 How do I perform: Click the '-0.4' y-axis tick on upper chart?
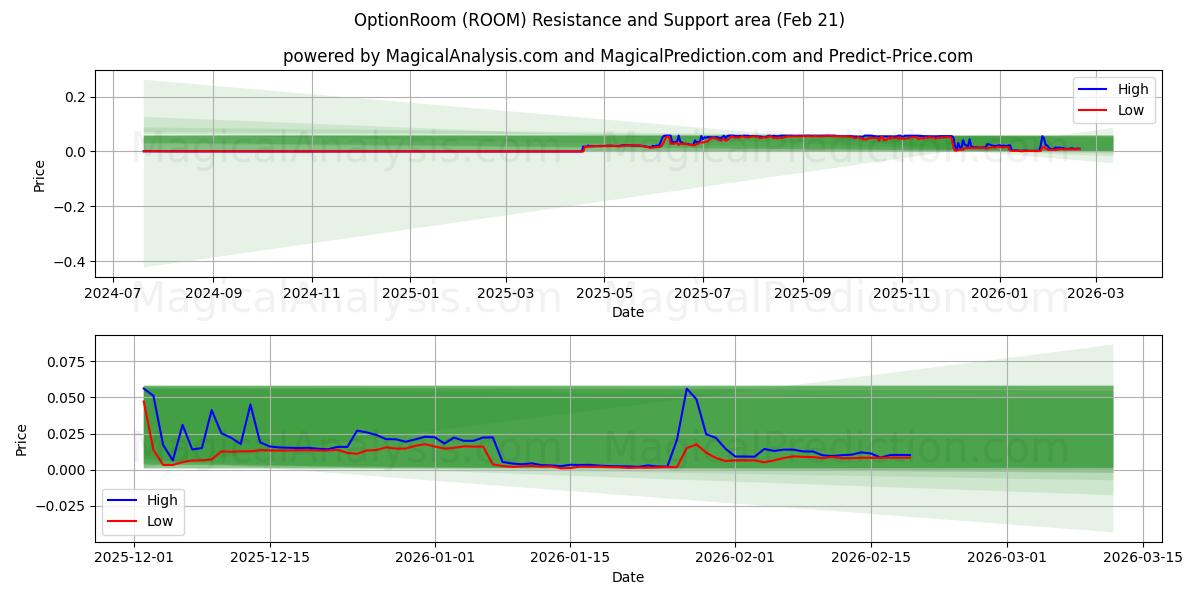tap(72, 262)
